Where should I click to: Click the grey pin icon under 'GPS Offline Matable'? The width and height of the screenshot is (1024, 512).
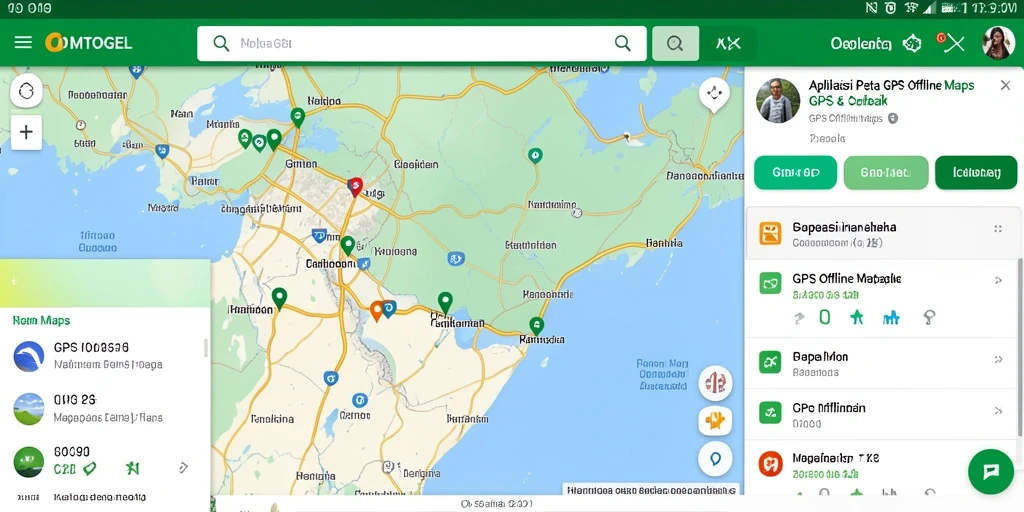tap(929, 317)
